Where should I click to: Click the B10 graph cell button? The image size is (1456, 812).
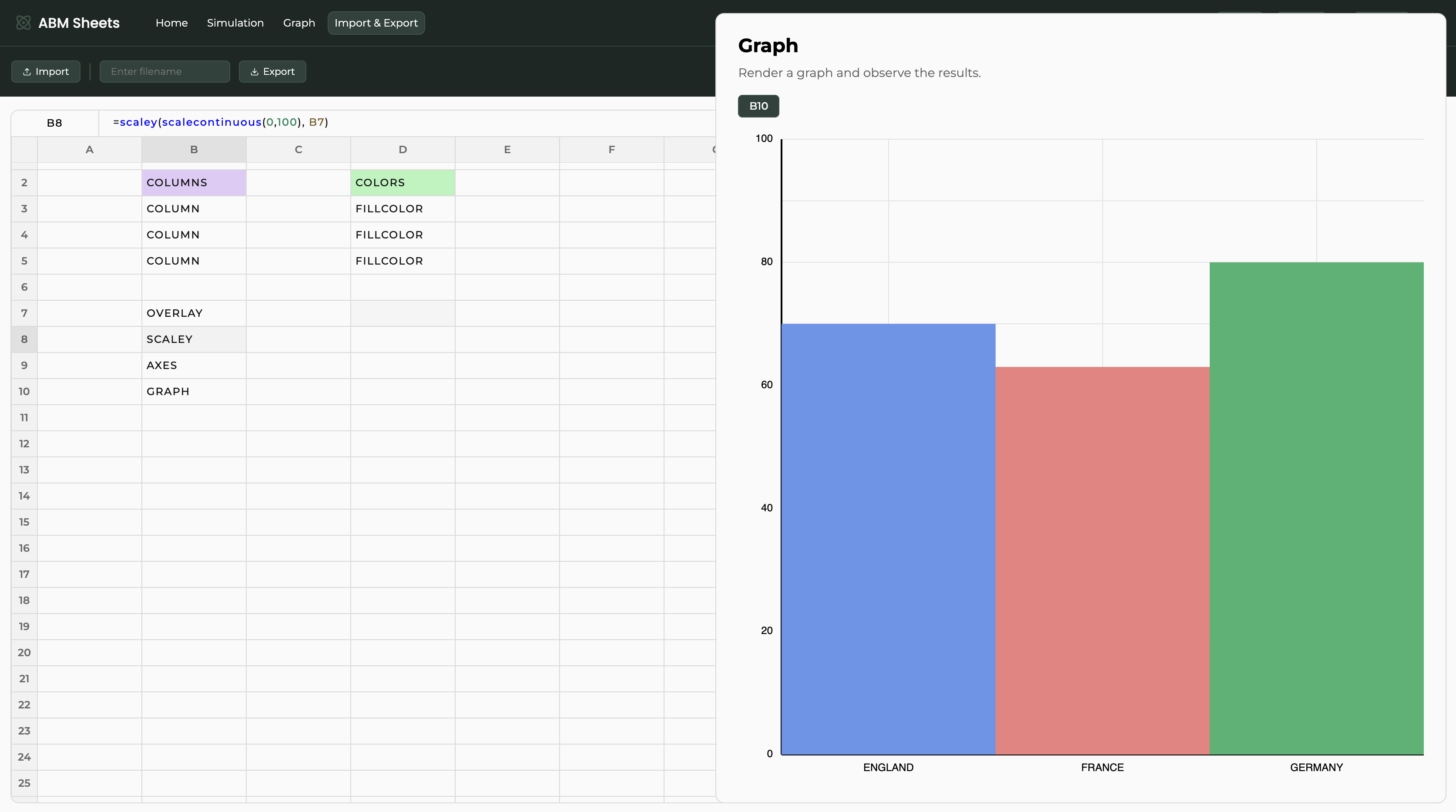pyautogui.click(x=758, y=106)
